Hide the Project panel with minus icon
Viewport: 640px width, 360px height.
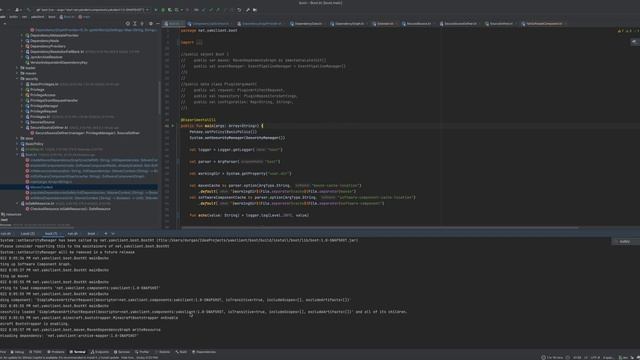point(158,24)
